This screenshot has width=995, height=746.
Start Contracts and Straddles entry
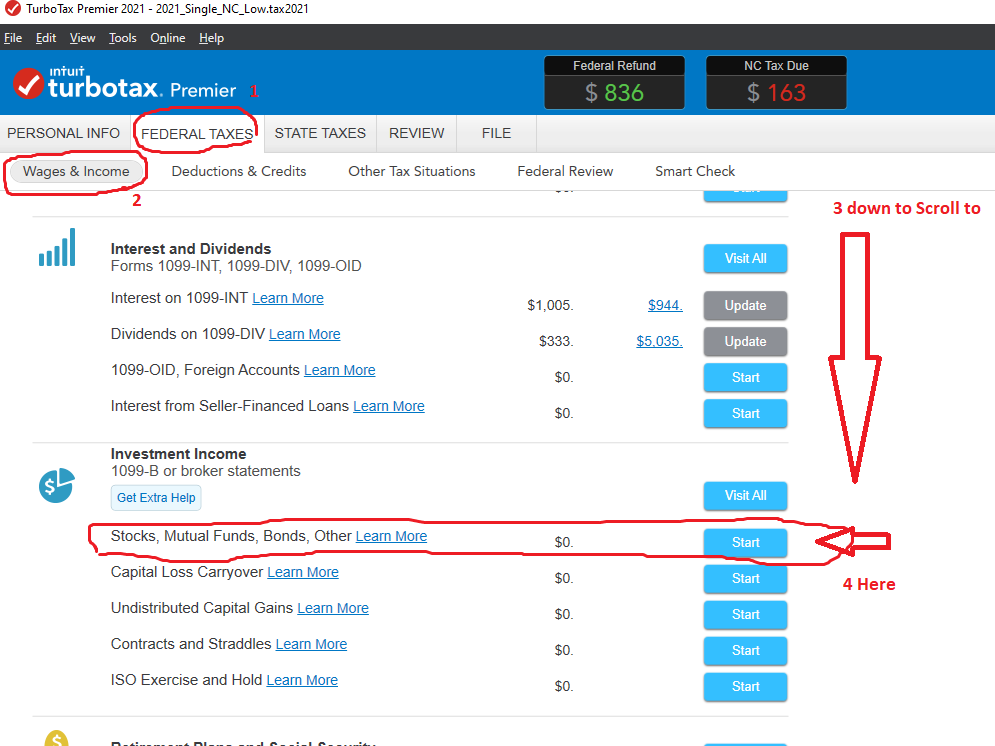746,650
